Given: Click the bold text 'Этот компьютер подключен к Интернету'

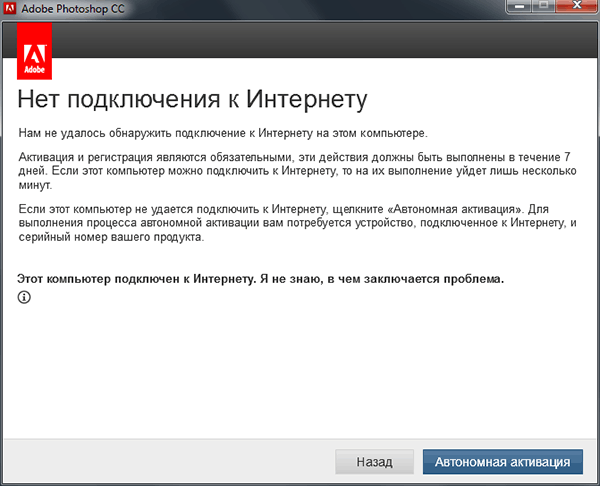Looking at the screenshot, I should 136,279.
